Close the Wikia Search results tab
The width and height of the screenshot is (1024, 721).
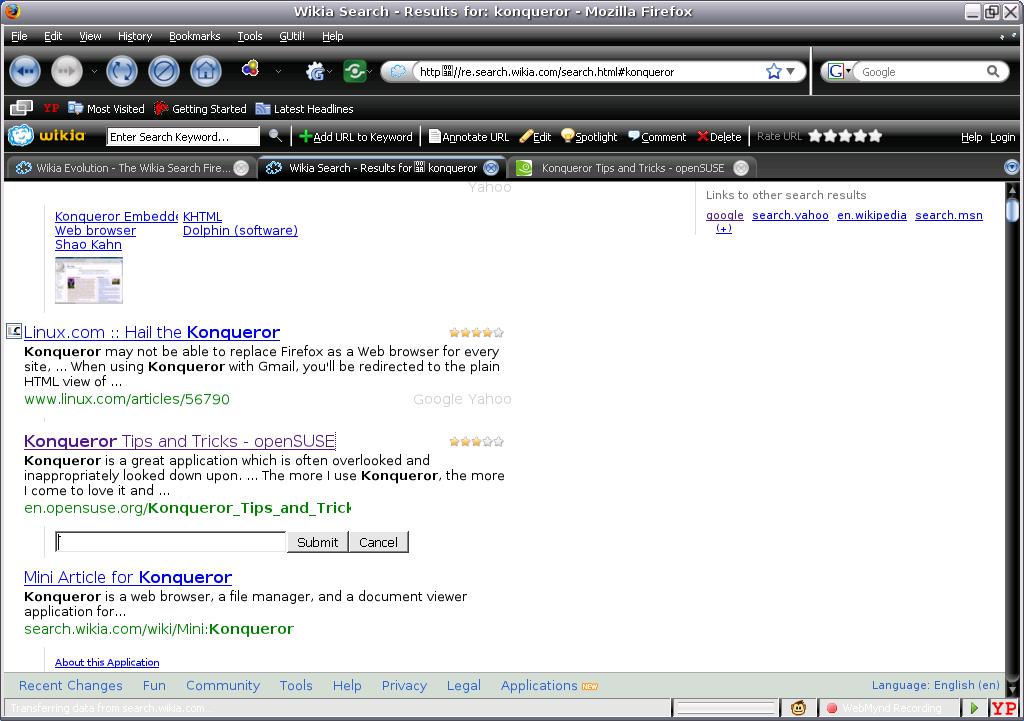tap(491, 168)
